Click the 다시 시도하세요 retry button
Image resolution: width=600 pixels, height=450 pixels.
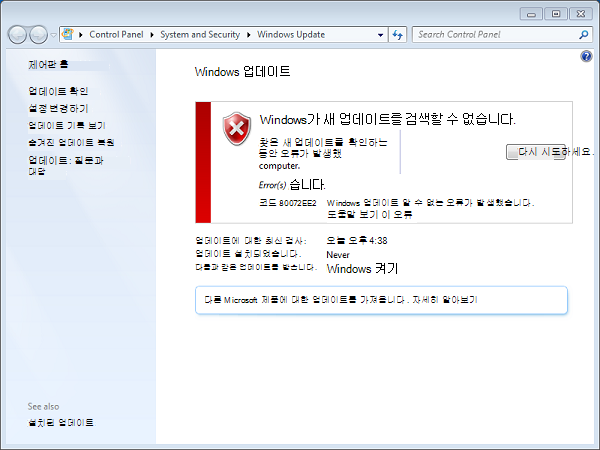click(536, 152)
